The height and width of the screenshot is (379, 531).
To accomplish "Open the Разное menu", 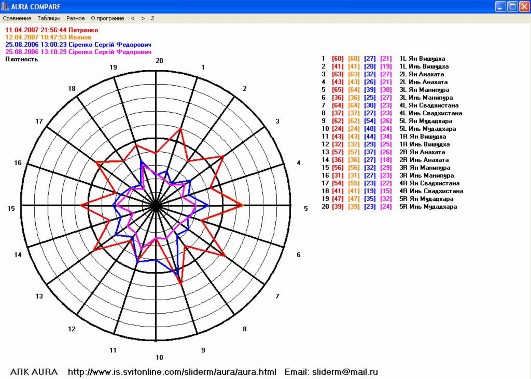I will click(75, 18).
